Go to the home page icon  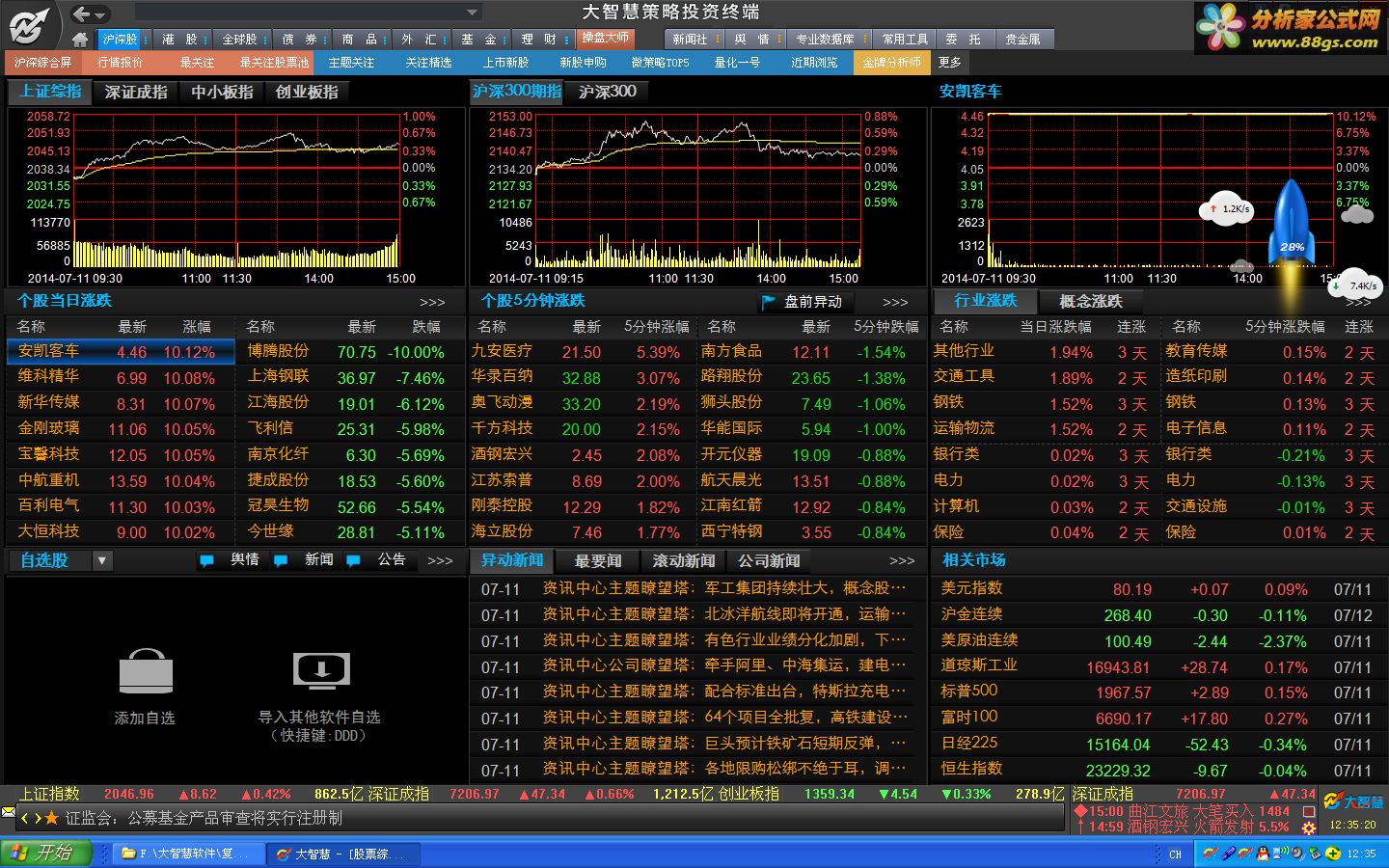(81, 40)
